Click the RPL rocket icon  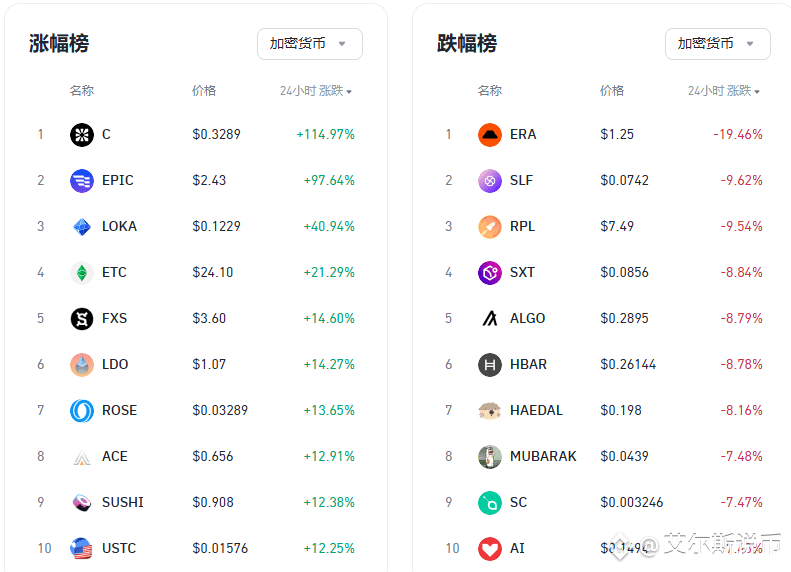(x=490, y=226)
